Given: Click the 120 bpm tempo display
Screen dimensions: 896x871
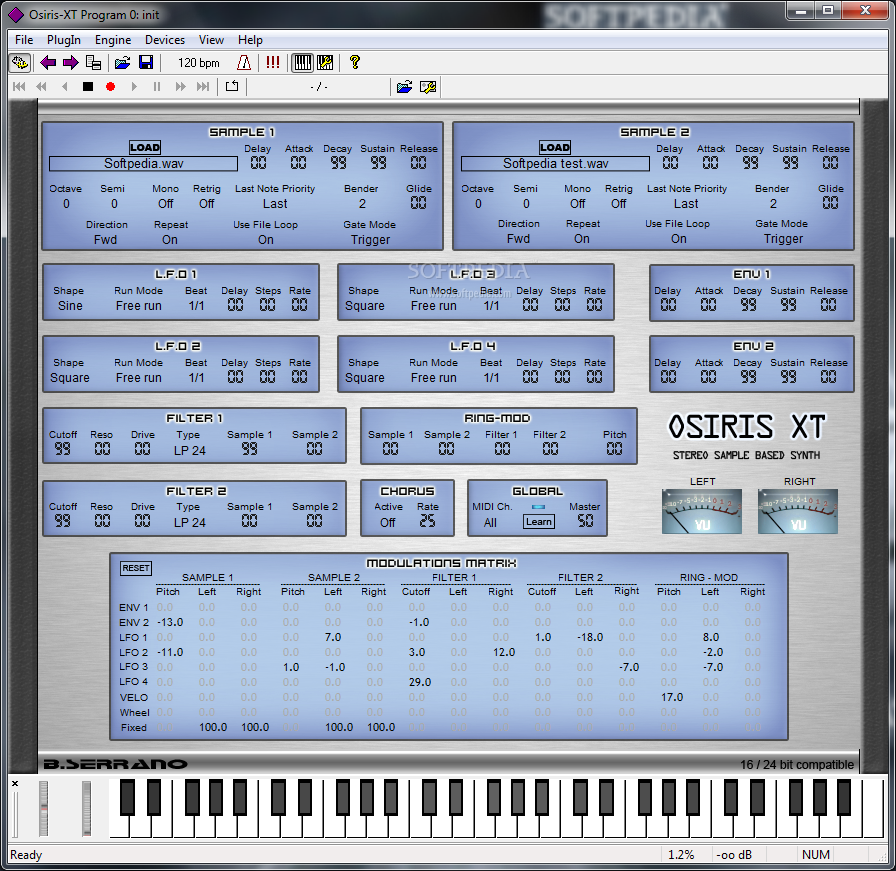Looking at the screenshot, I should coord(198,63).
